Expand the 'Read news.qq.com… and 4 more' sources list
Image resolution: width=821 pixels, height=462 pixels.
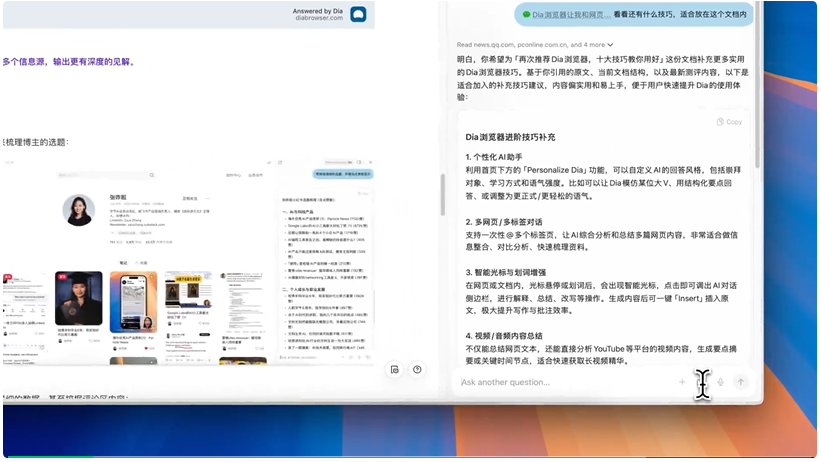pos(535,45)
